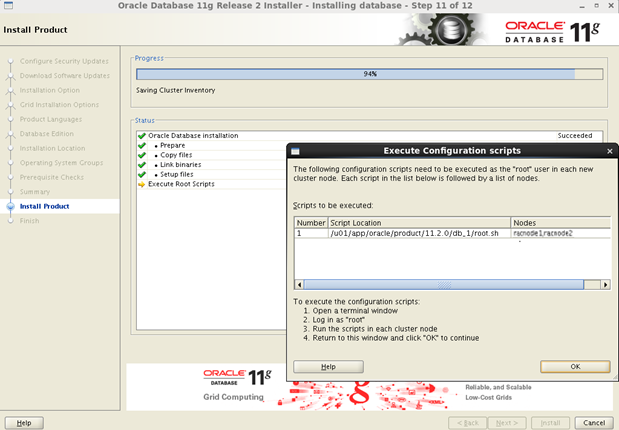Click the 94% progress bar
This screenshot has width=619, height=430.
pos(370,74)
